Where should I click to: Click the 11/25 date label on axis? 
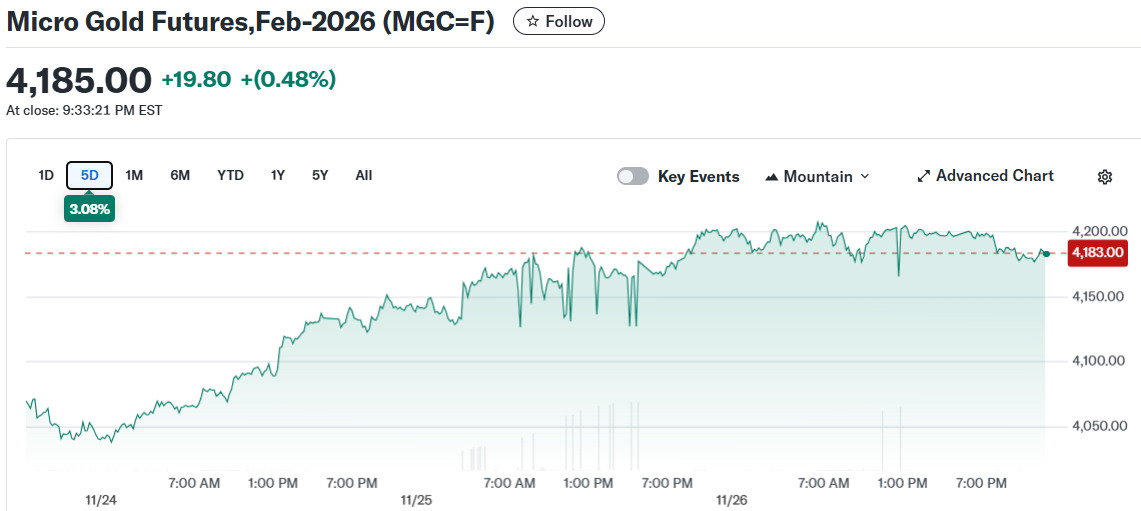click(415, 499)
